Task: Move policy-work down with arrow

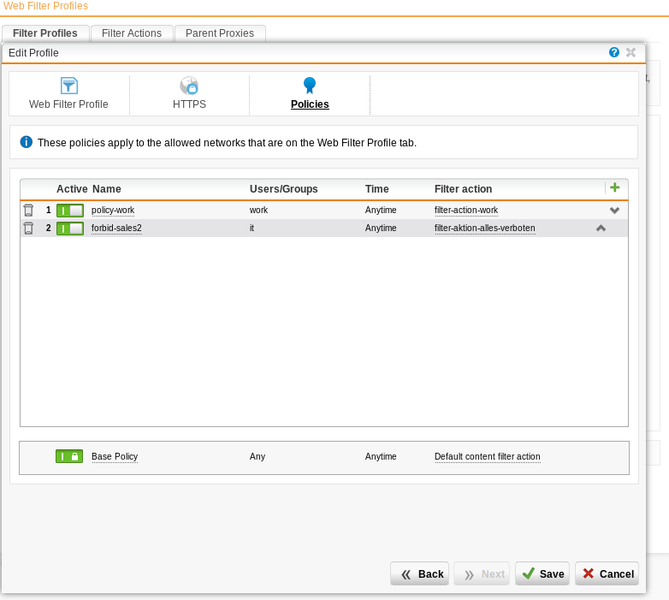Action: [615, 210]
